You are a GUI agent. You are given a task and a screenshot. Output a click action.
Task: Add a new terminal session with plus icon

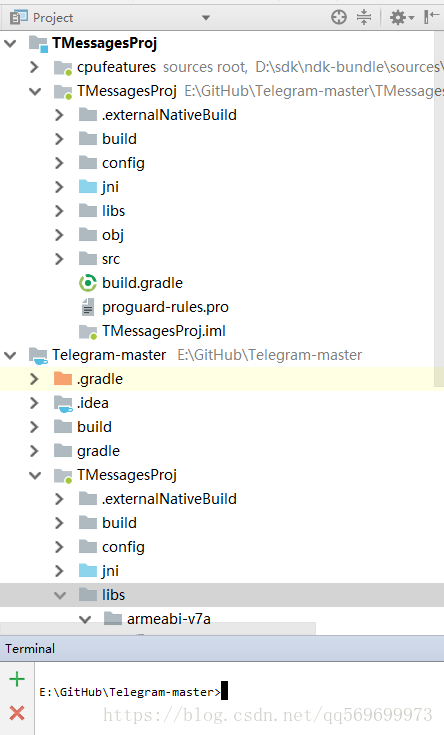tap(17, 679)
